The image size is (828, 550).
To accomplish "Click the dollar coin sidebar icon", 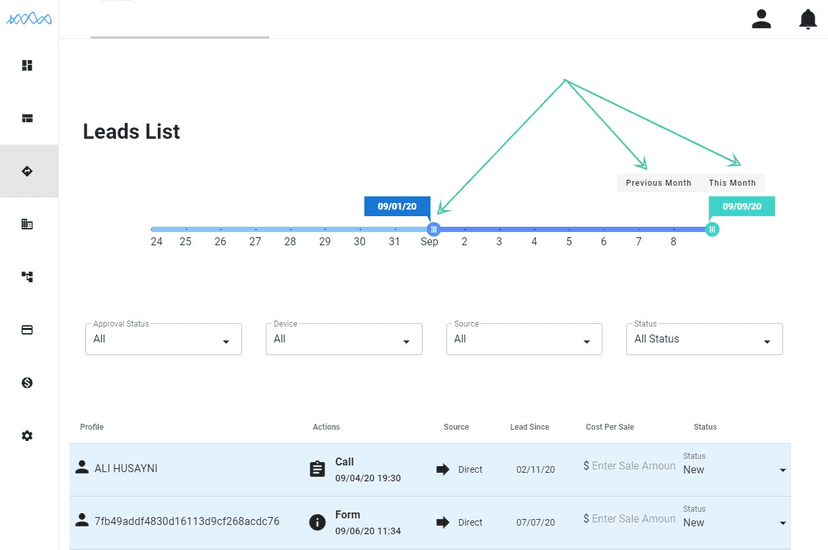I will point(27,383).
